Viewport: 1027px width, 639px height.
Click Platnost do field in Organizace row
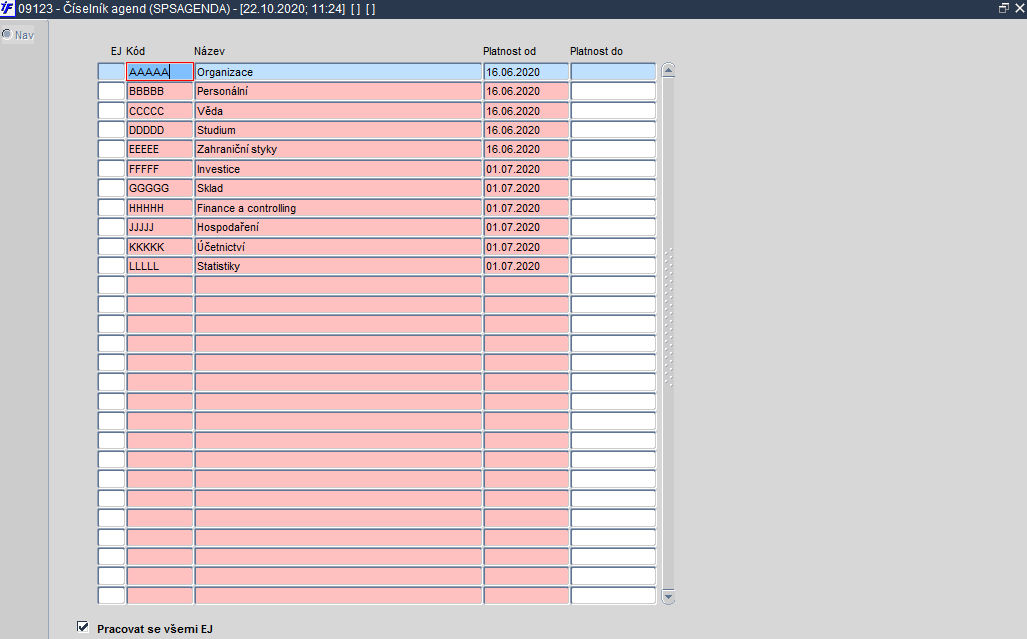[613, 72]
